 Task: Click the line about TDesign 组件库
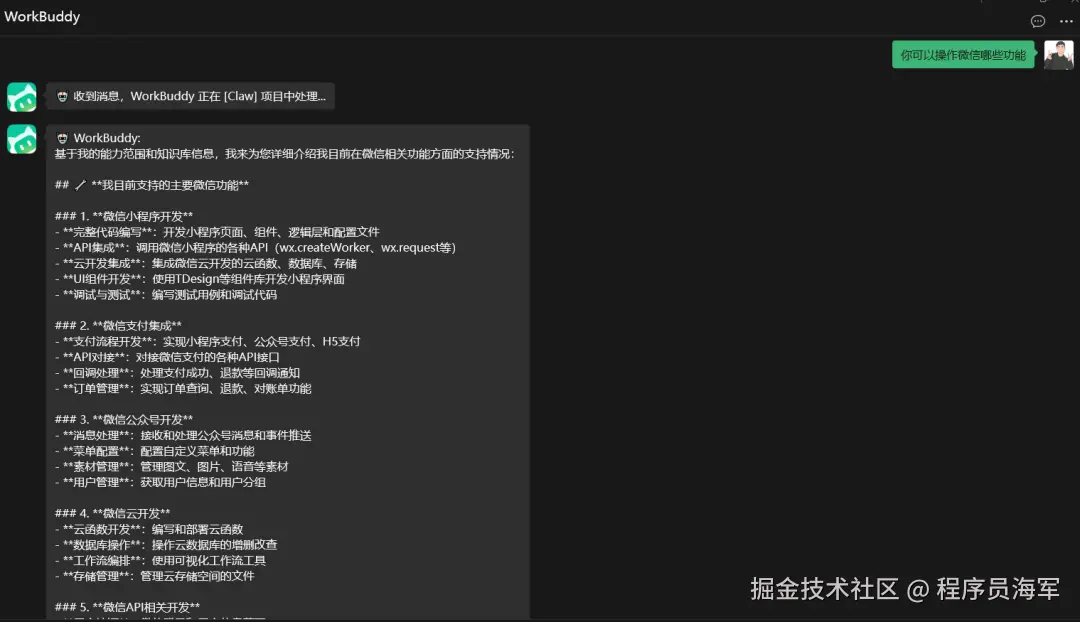coord(200,279)
